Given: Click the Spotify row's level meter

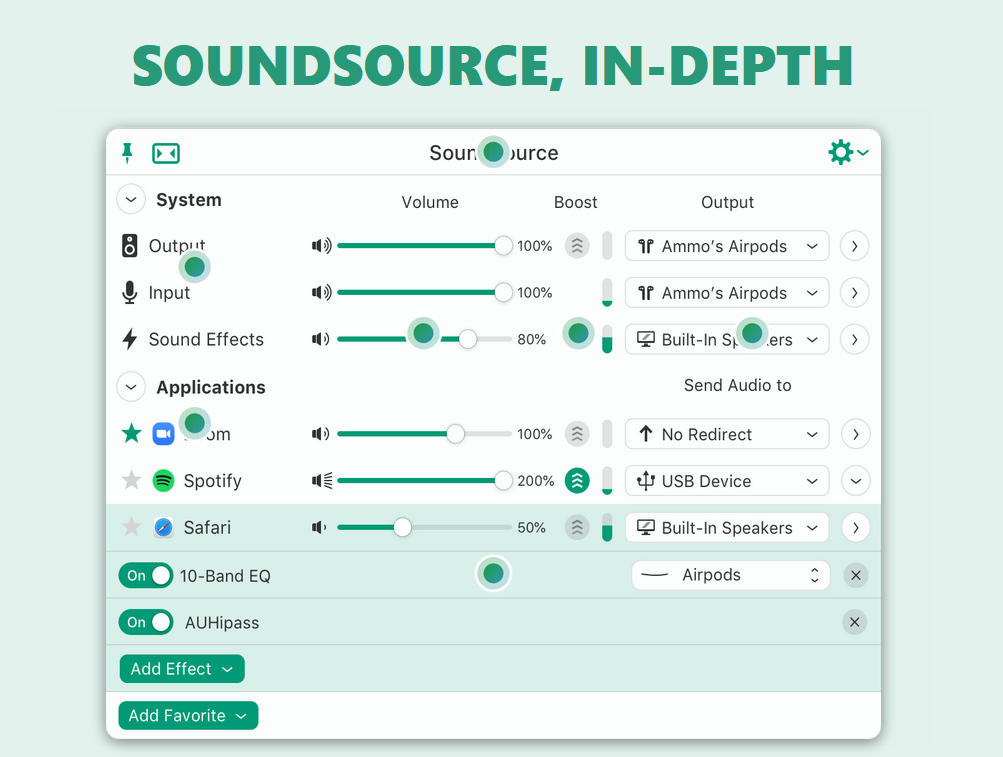Looking at the screenshot, I should [x=607, y=481].
